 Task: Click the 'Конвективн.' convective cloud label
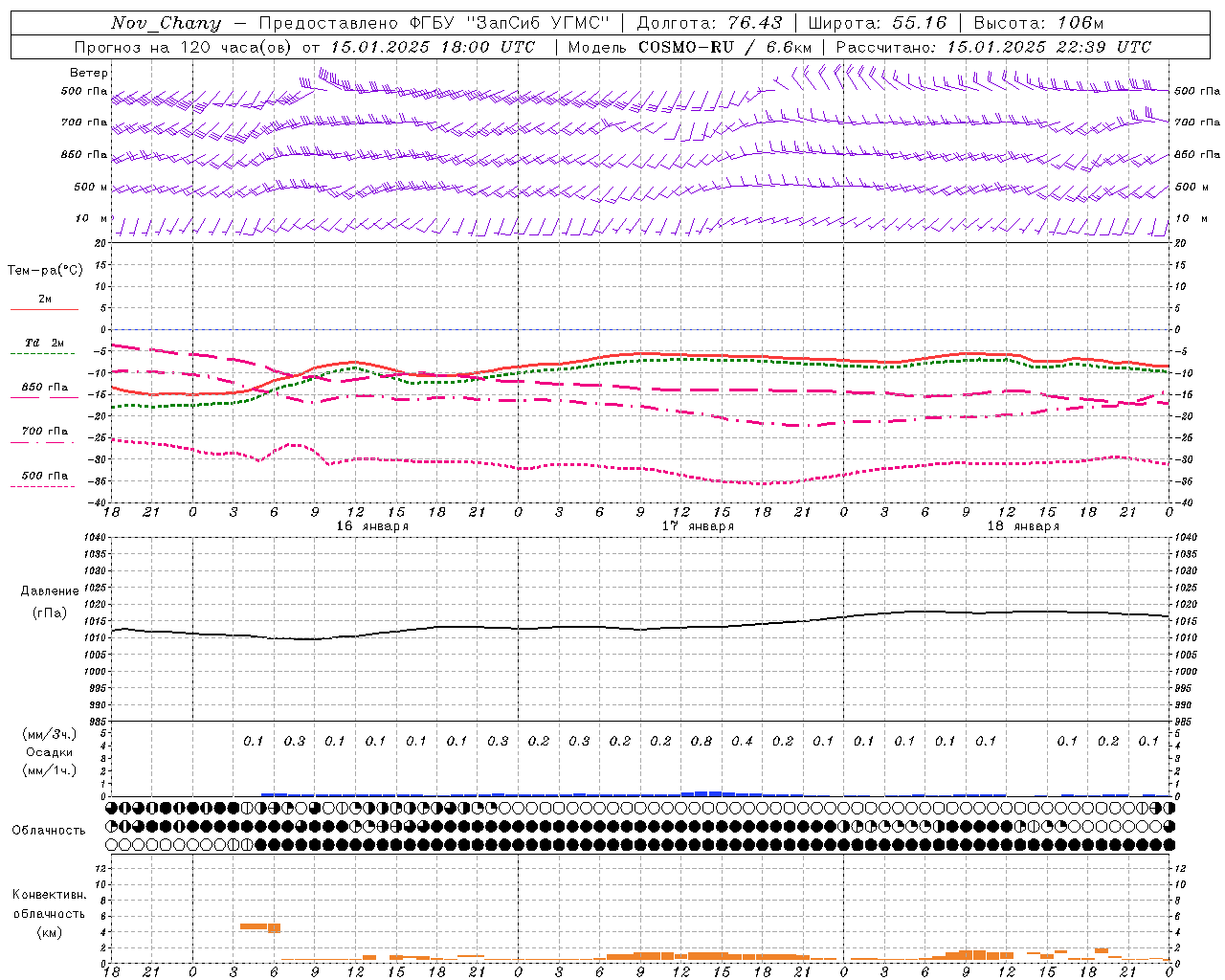pos(49,895)
